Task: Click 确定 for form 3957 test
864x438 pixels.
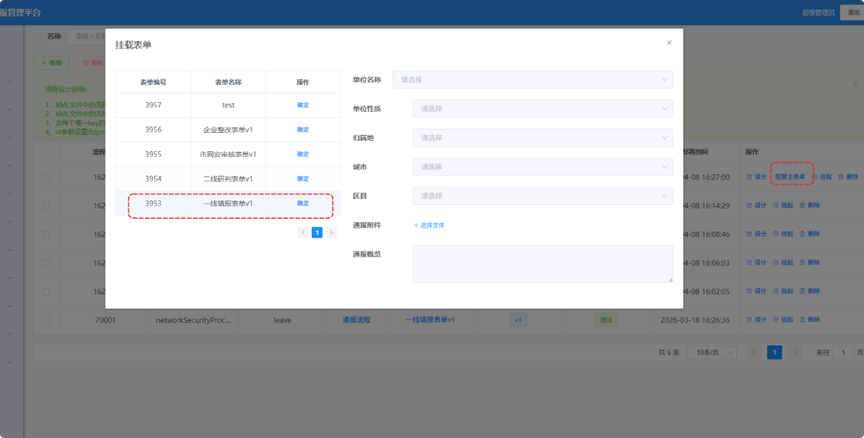Action: click(x=303, y=105)
